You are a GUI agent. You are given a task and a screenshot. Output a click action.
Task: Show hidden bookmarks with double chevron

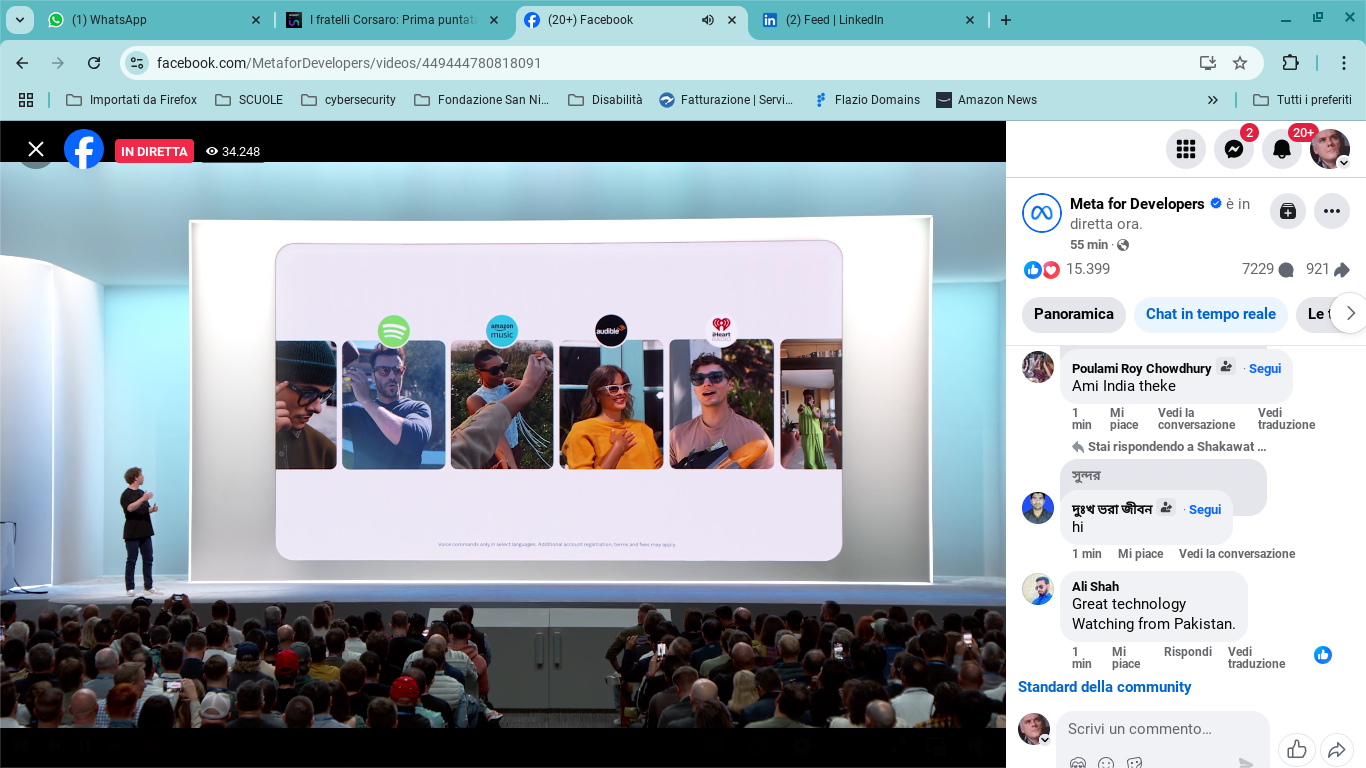(1213, 100)
